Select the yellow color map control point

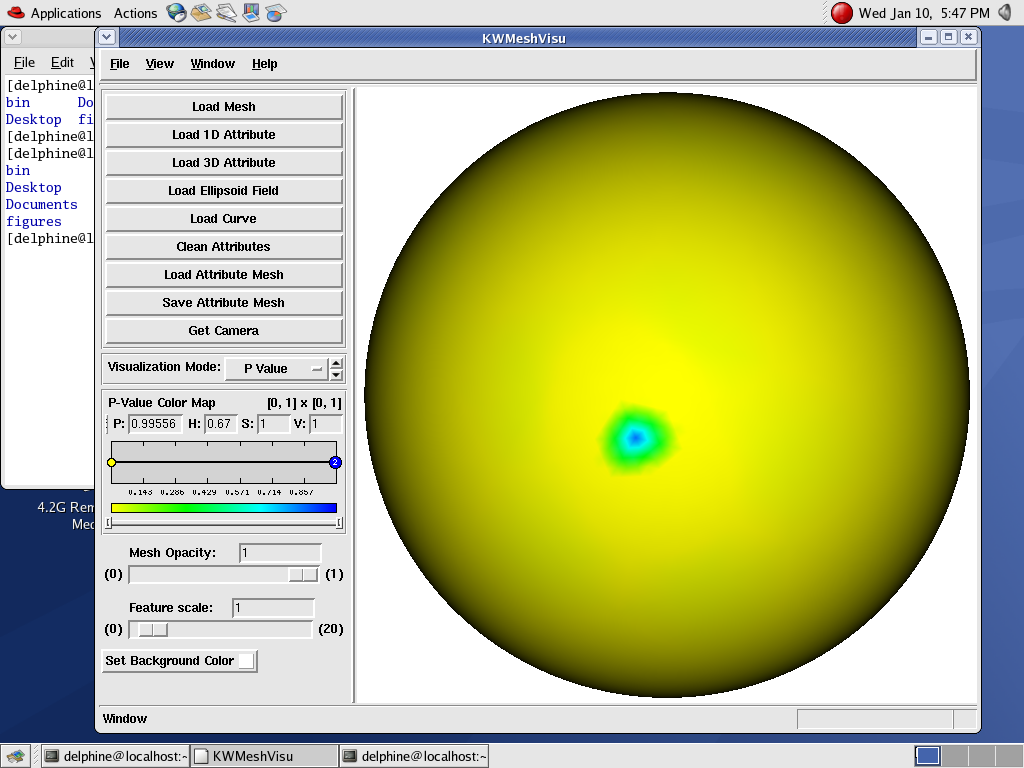(111, 462)
